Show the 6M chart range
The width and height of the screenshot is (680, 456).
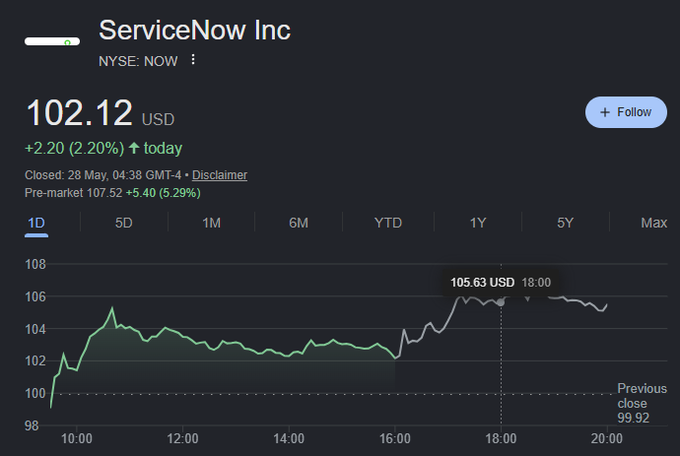(298, 223)
